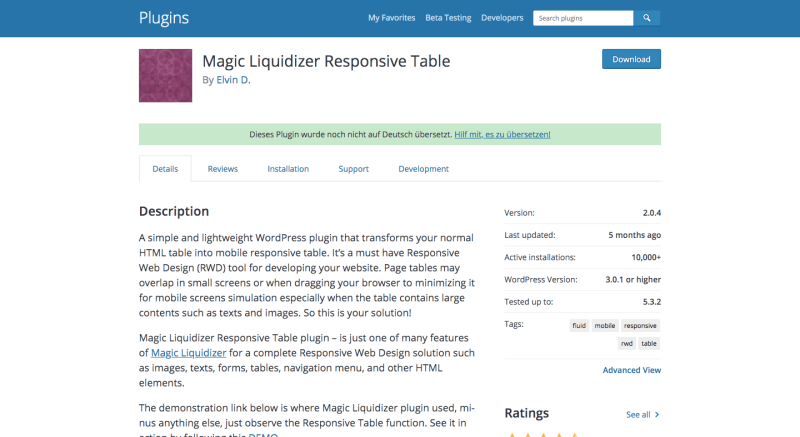Open the Developers menu link

coord(502,18)
